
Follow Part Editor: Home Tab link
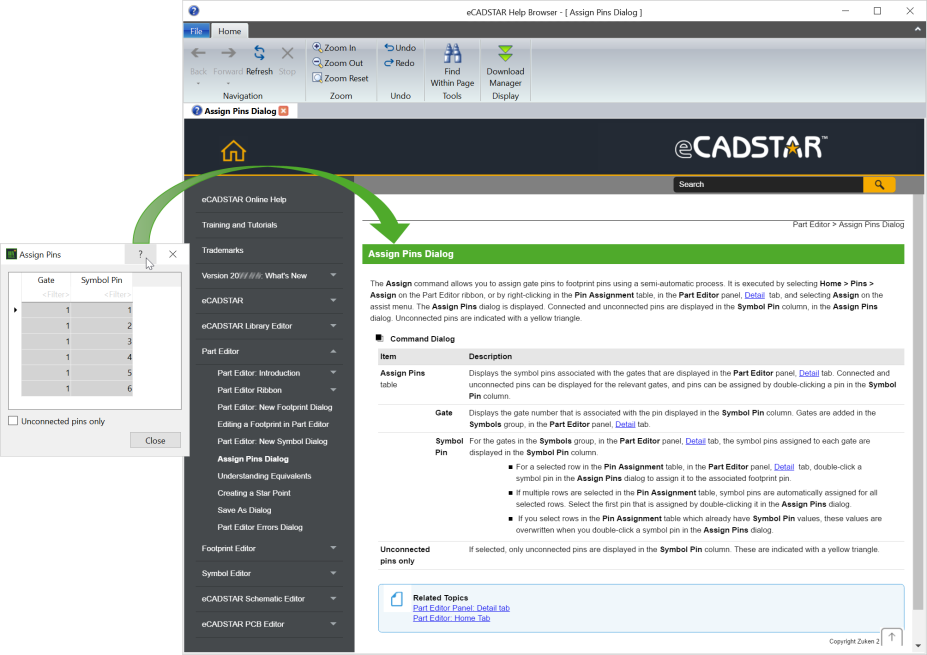pos(452,618)
